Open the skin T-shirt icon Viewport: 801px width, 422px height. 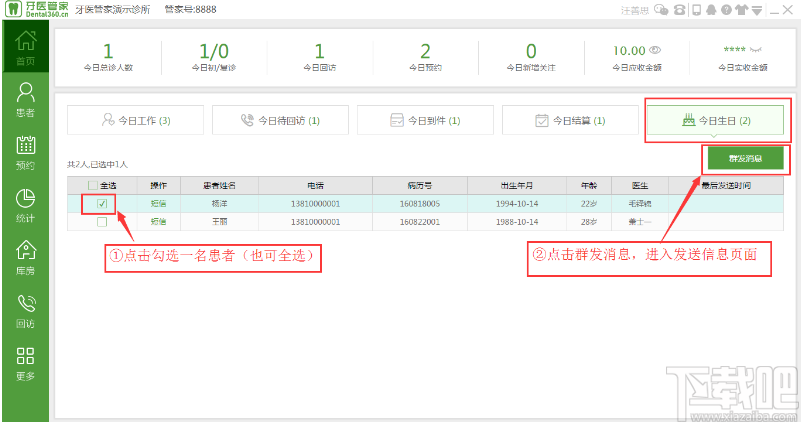tap(741, 10)
